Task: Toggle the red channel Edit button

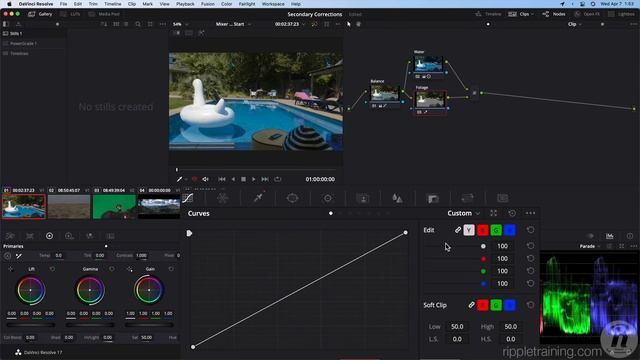Action: pos(482,230)
